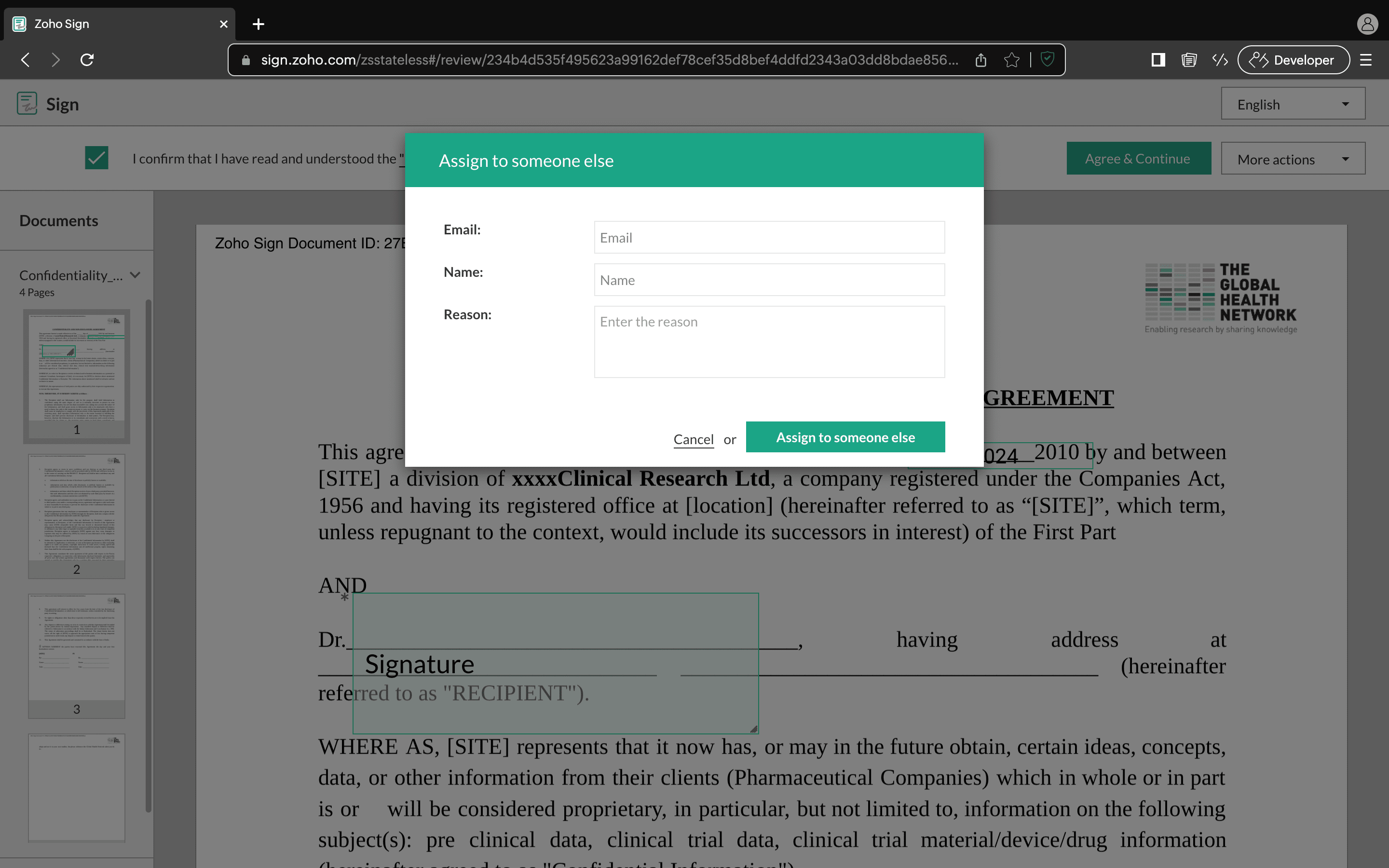Reload the current page
1389x868 pixels.
[x=87, y=60]
